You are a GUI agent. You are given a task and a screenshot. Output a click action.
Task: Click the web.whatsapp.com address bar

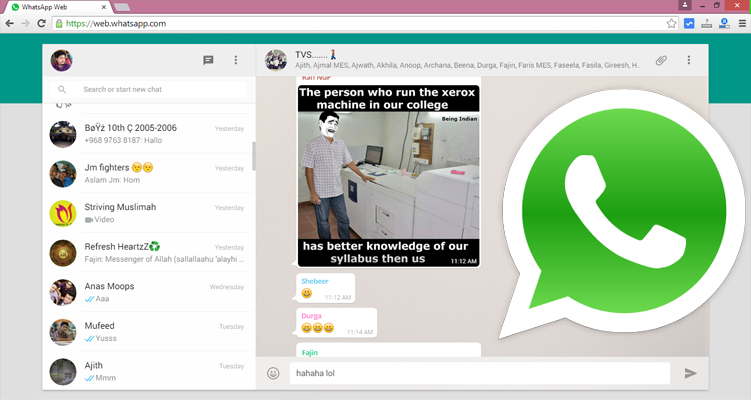click(x=359, y=23)
